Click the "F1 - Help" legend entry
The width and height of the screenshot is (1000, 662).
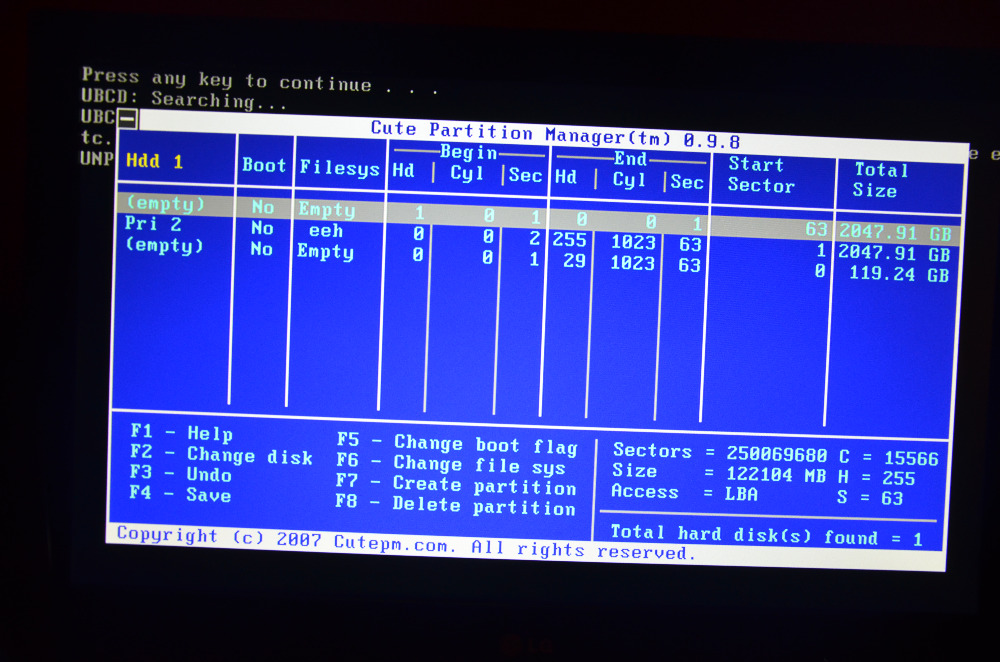(182, 432)
